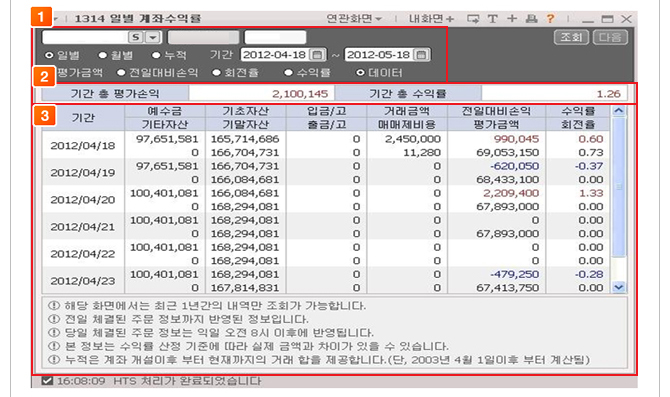Click the 990,045 profit cell
The height and width of the screenshot is (397, 670).
[x=516, y=139]
